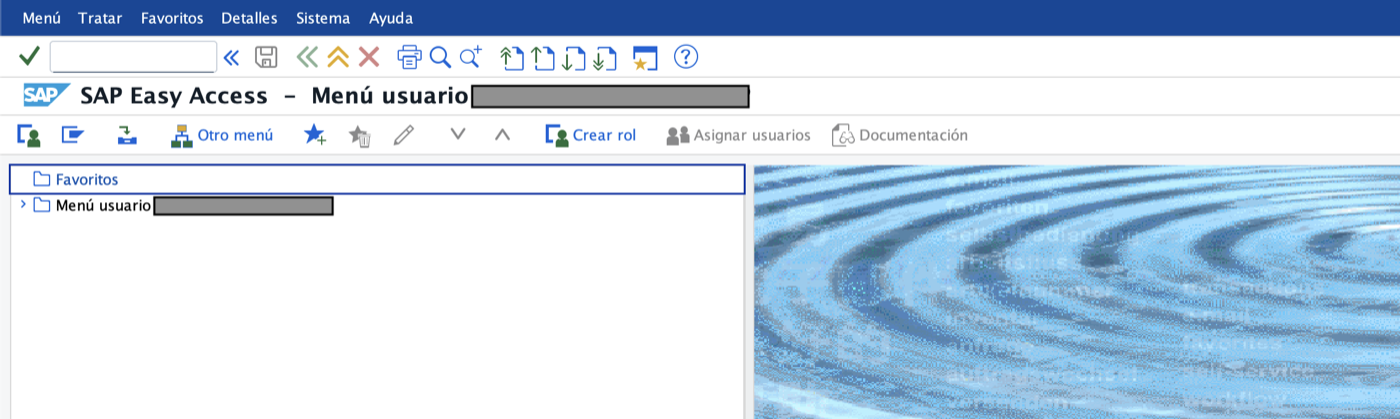
Task: Open the Menú menu
Action: click(41, 18)
